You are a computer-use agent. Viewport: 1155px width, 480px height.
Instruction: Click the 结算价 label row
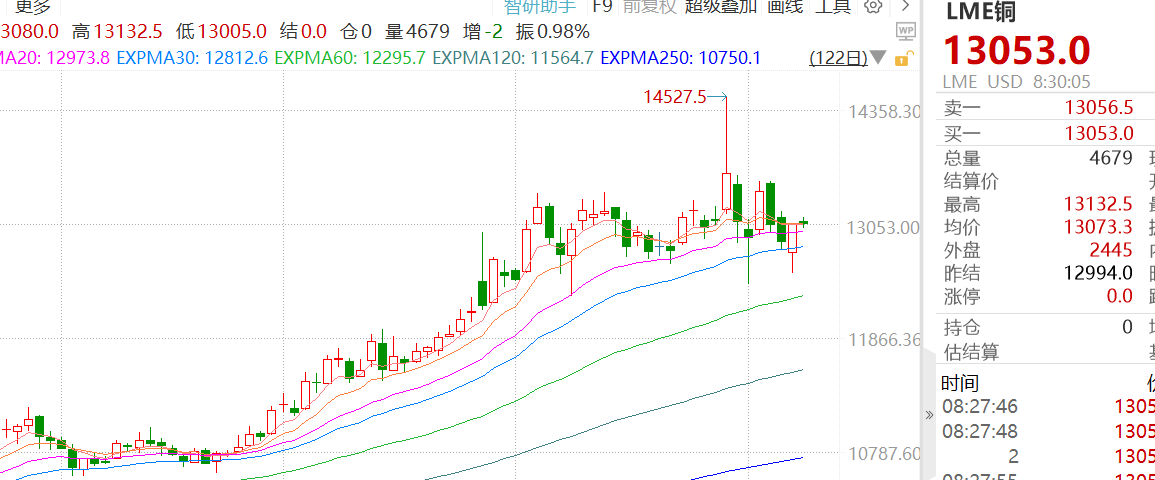click(972, 180)
